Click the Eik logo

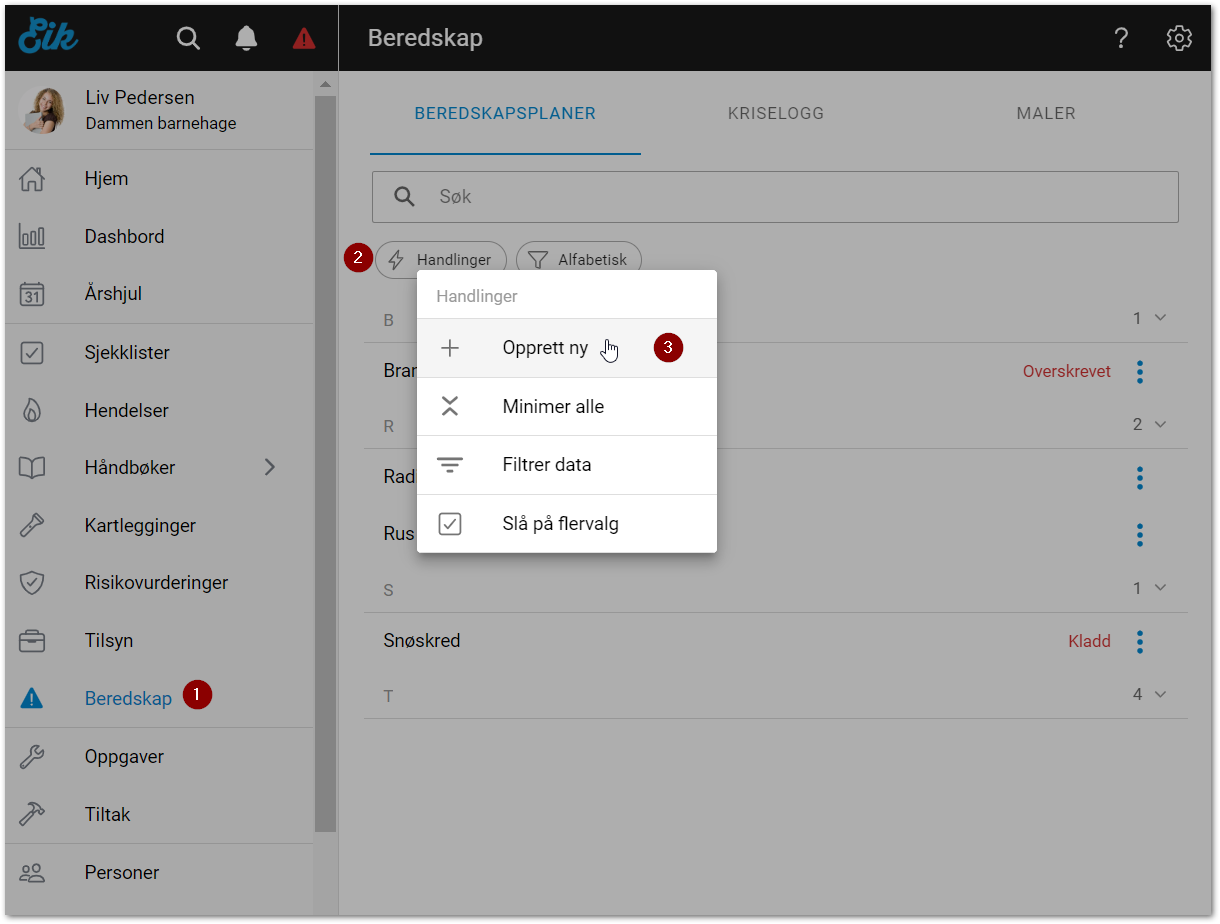(x=48, y=37)
